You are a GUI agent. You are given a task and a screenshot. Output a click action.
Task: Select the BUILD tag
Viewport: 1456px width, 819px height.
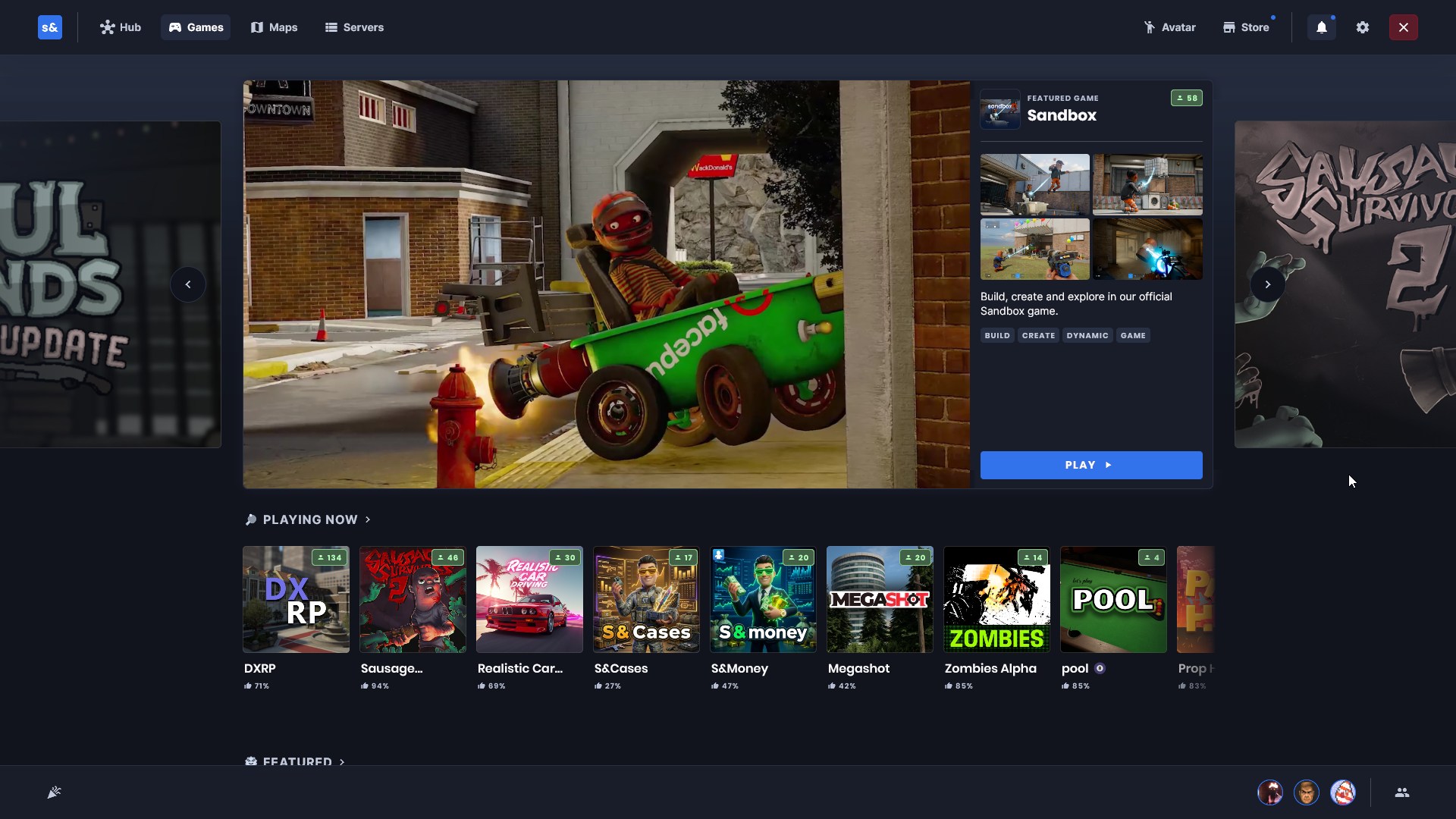click(996, 335)
